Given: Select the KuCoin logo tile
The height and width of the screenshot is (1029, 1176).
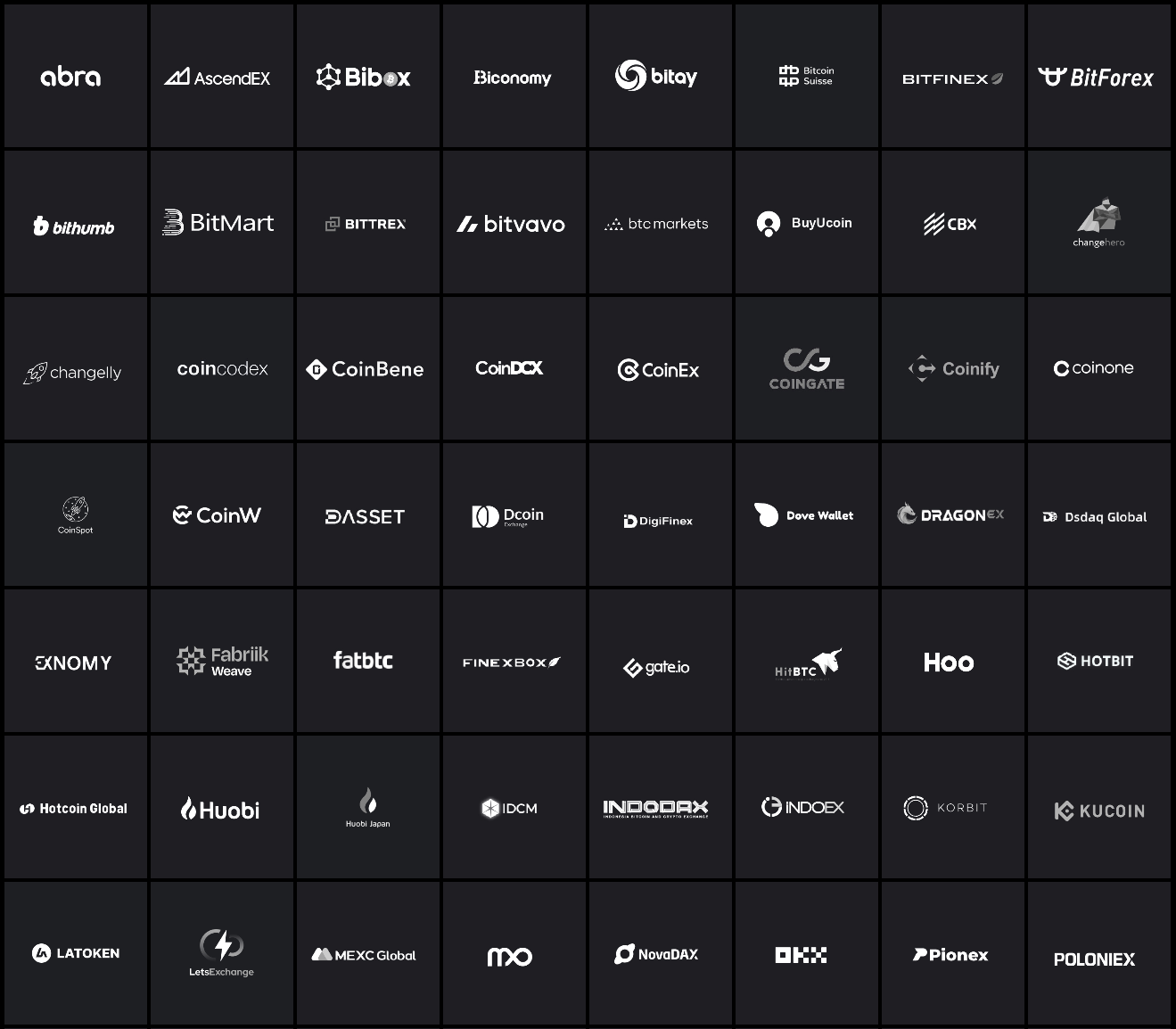Looking at the screenshot, I should point(1099,807).
